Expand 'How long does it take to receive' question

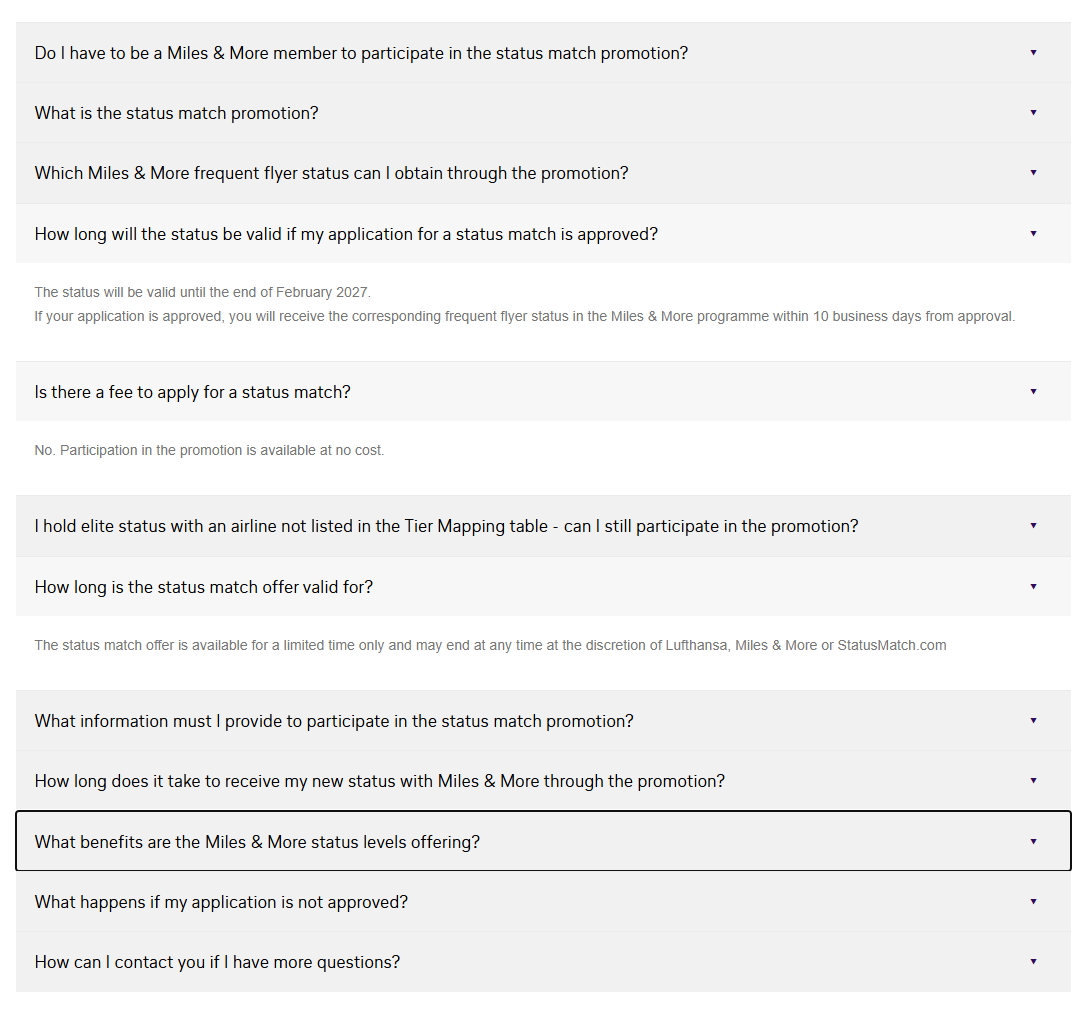pyautogui.click(x=380, y=781)
